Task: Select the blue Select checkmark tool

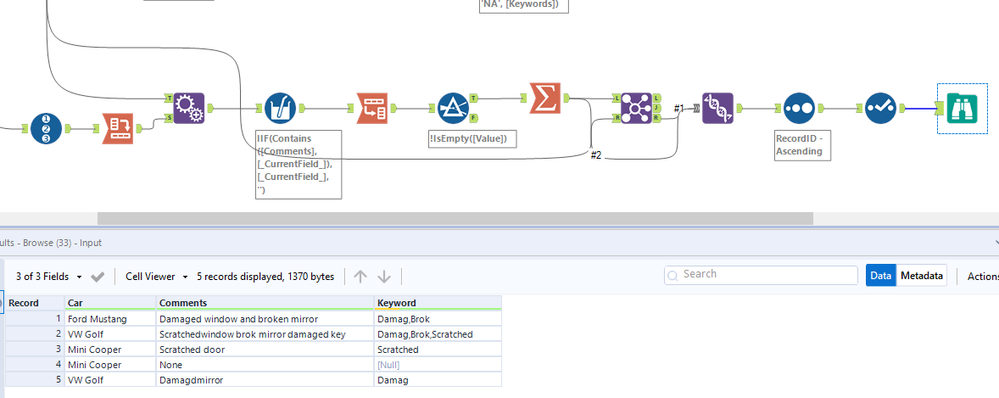Action: click(x=880, y=108)
